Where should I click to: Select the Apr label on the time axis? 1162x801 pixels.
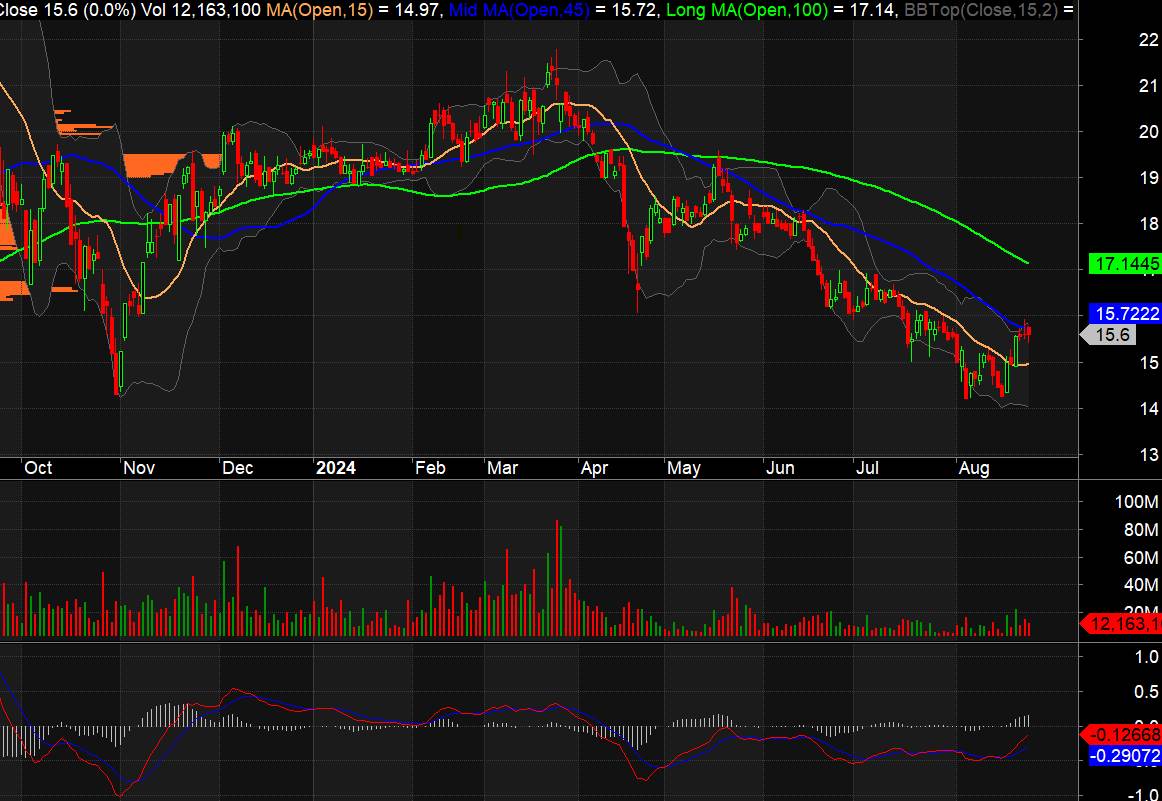click(594, 468)
